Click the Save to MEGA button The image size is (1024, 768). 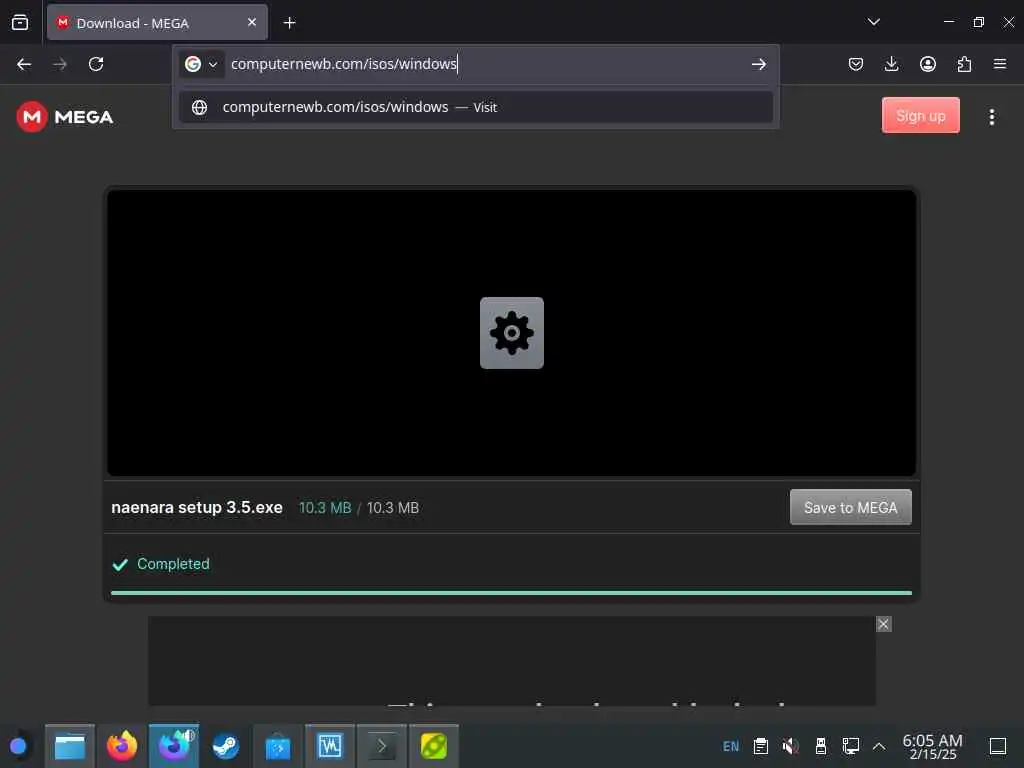850,507
